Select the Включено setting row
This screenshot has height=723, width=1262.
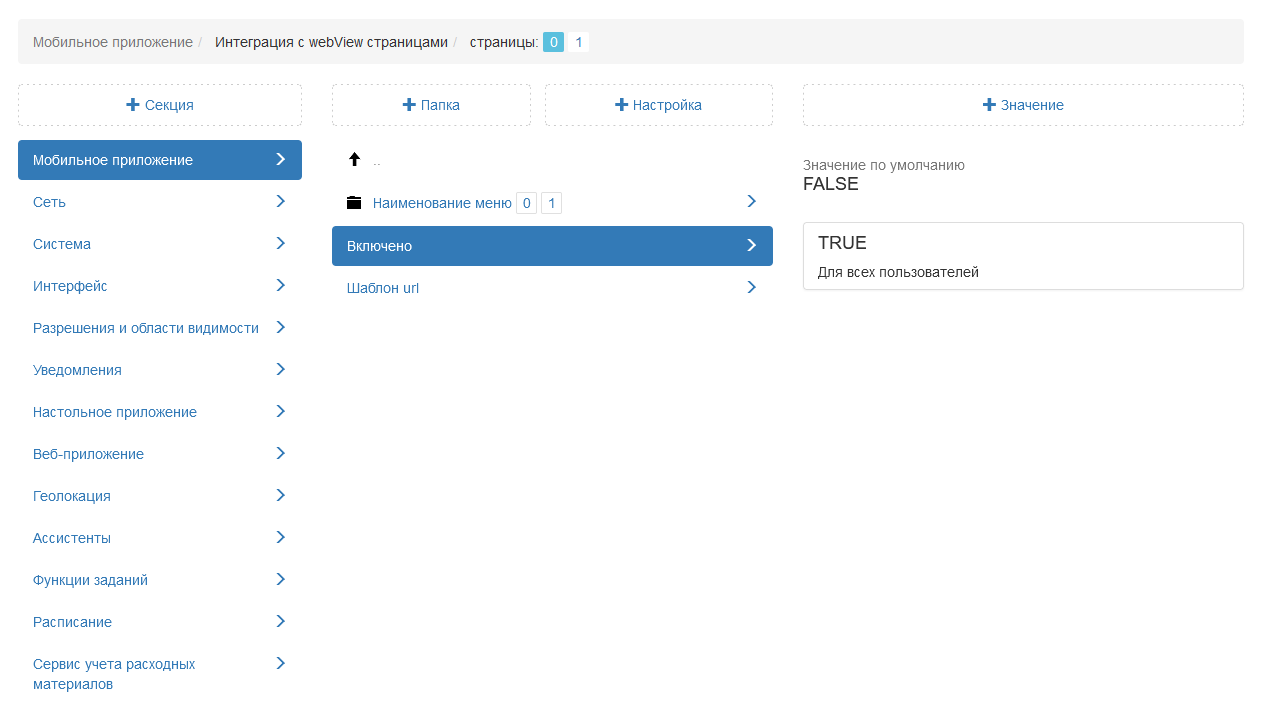point(551,246)
